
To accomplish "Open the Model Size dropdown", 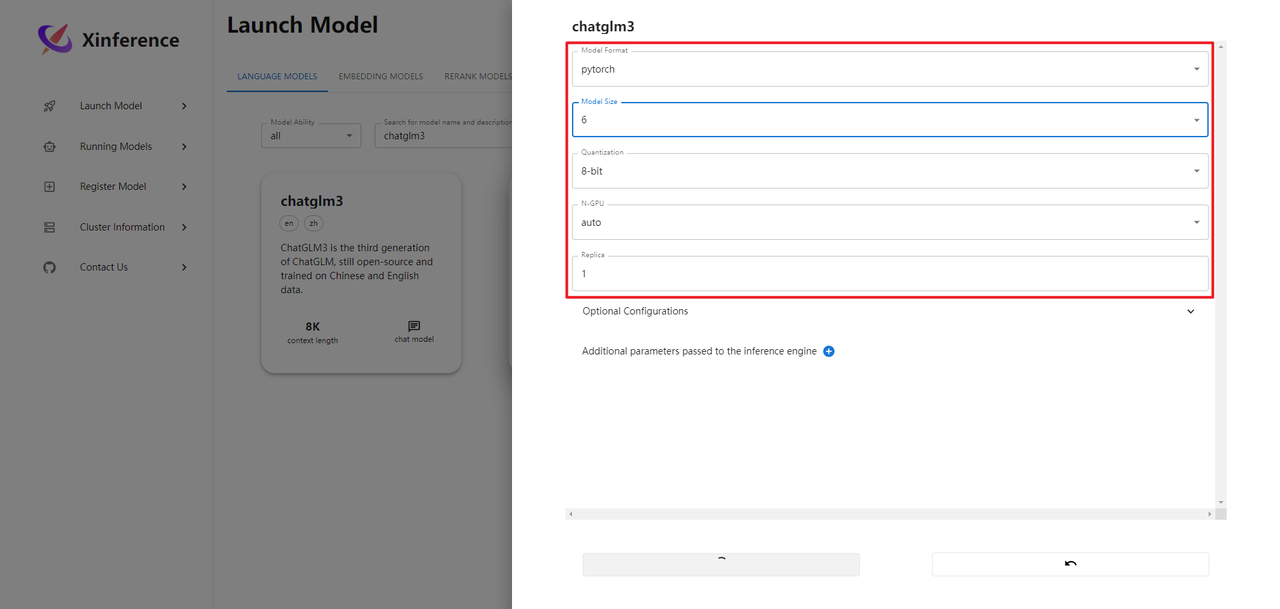I will [889, 120].
